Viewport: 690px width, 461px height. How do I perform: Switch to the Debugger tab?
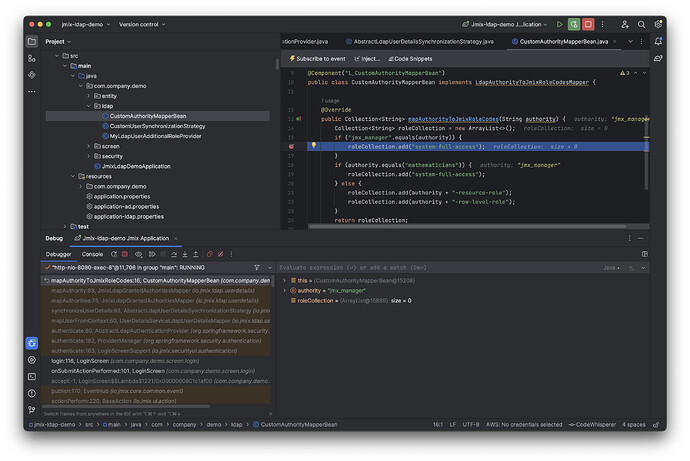tap(59, 254)
